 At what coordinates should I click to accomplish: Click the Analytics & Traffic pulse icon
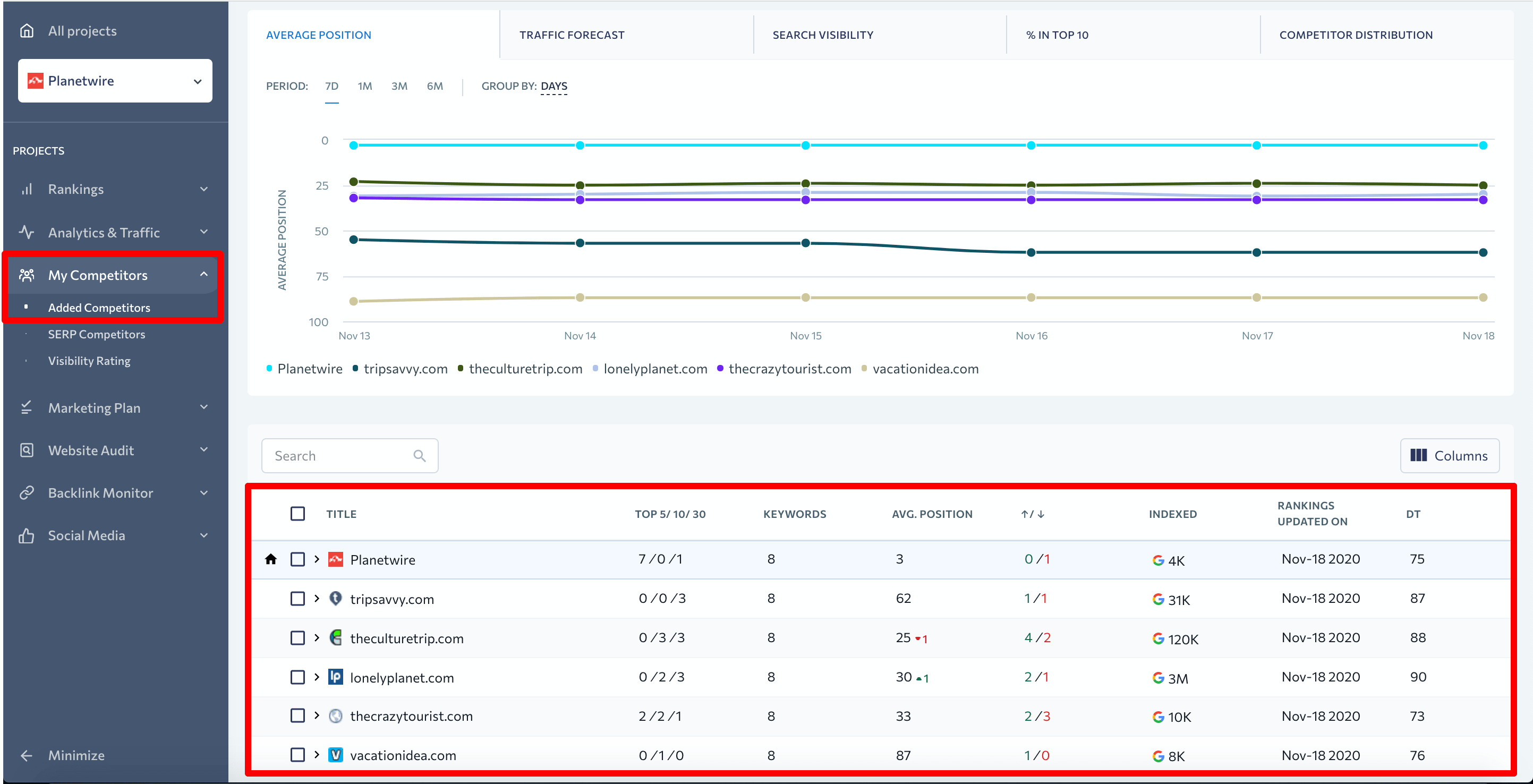coord(27,232)
